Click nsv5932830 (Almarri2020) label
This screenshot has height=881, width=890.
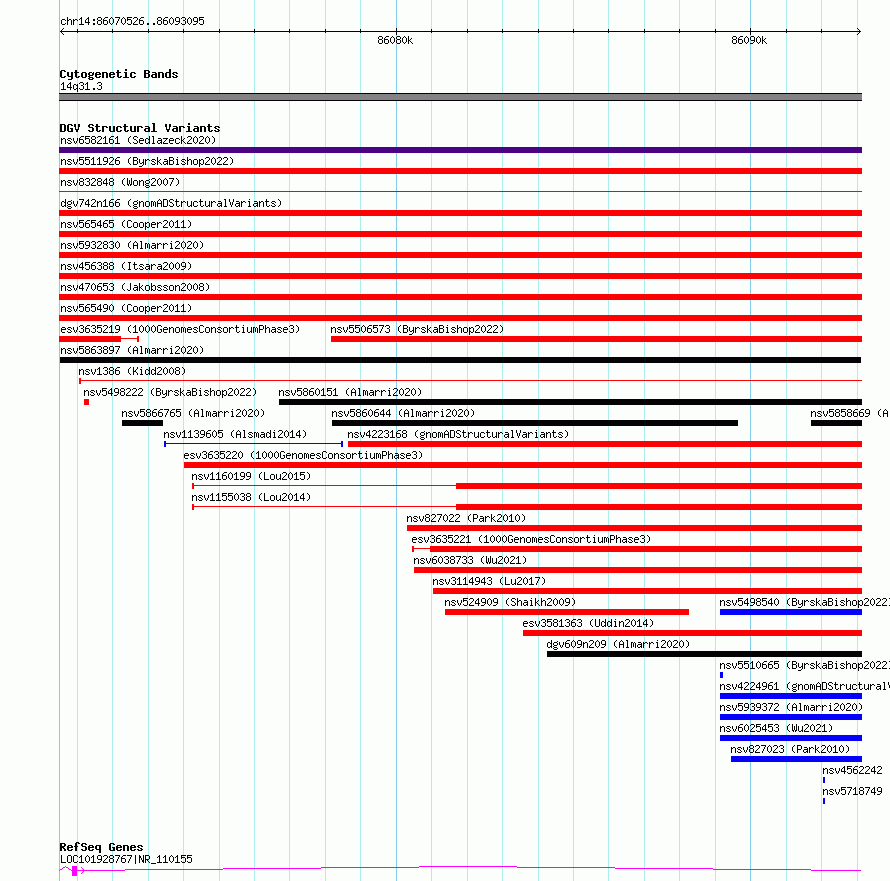pyautogui.click(x=132, y=245)
